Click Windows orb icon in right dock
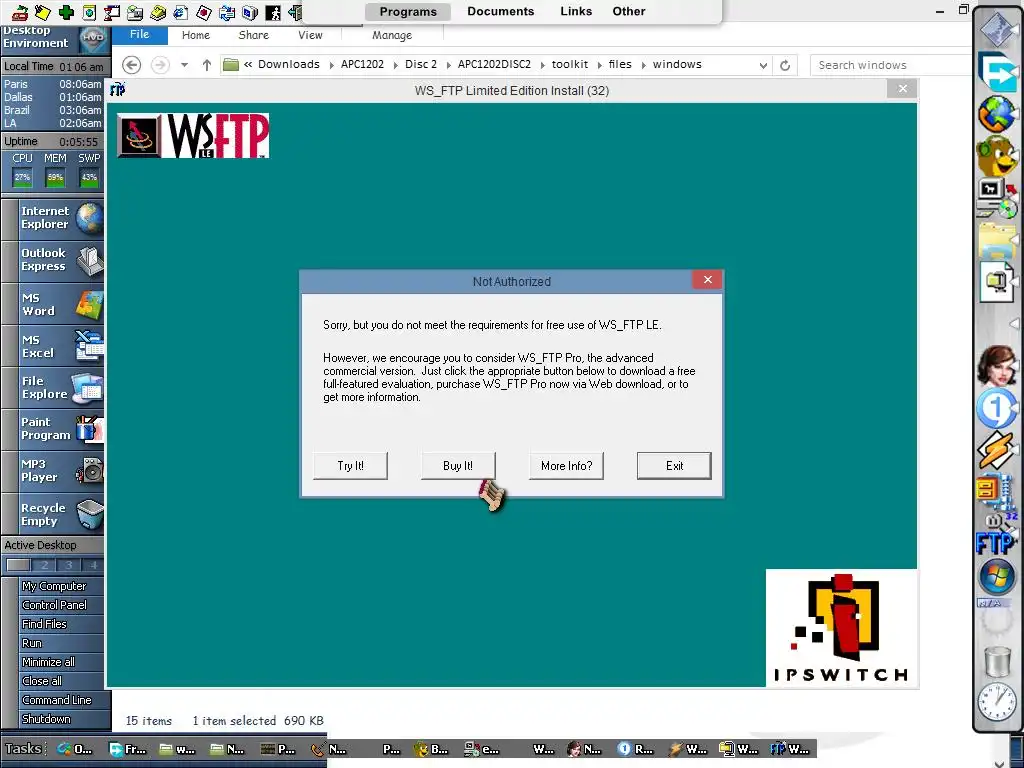Viewport: 1024px width, 768px height. coord(996,577)
